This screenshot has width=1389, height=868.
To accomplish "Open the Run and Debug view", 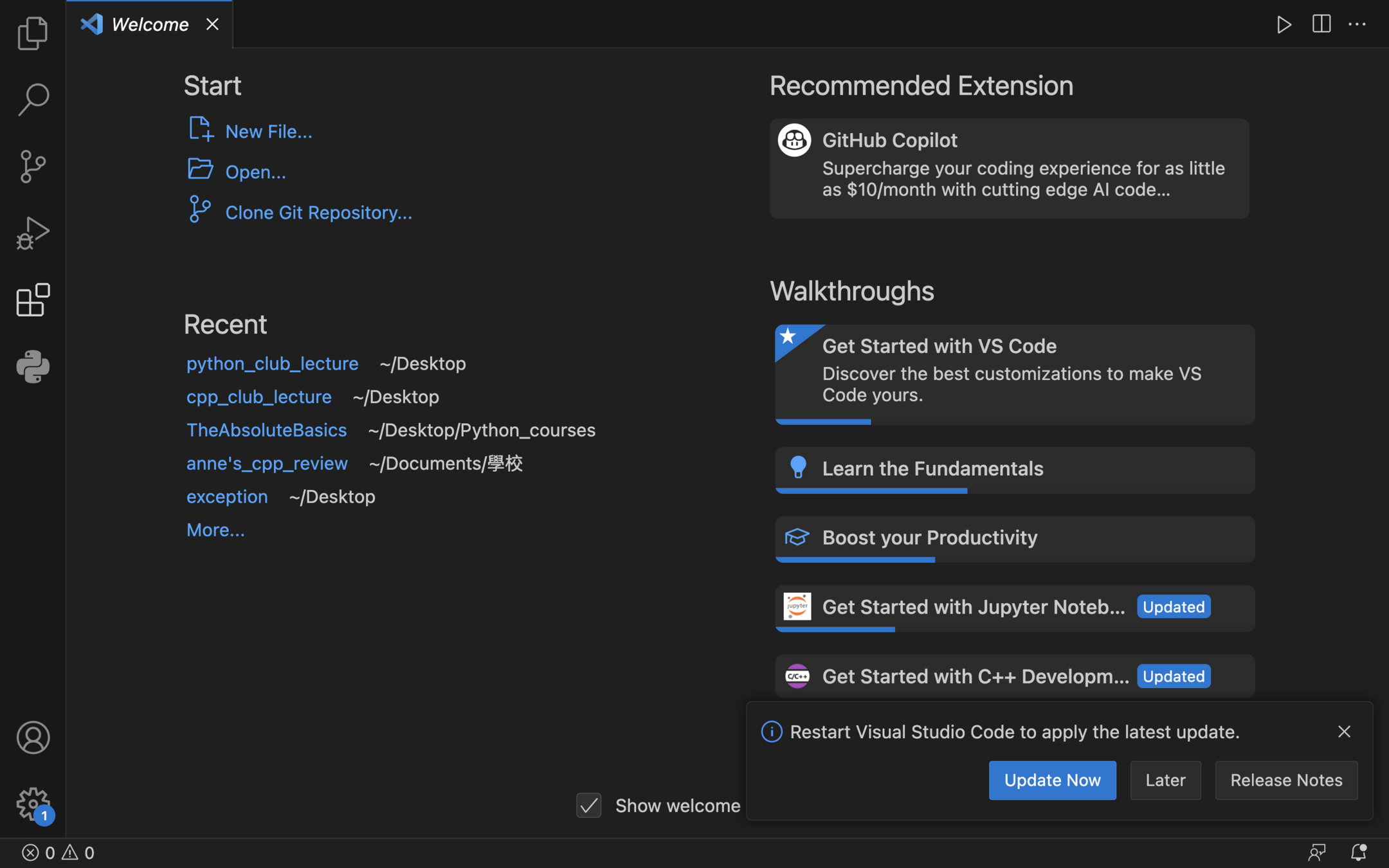I will coord(33,233).
